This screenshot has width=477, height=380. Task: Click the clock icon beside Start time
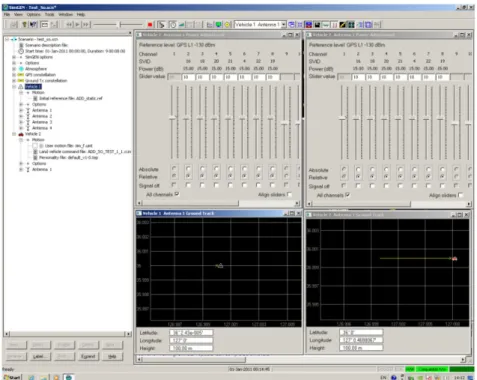21,51
